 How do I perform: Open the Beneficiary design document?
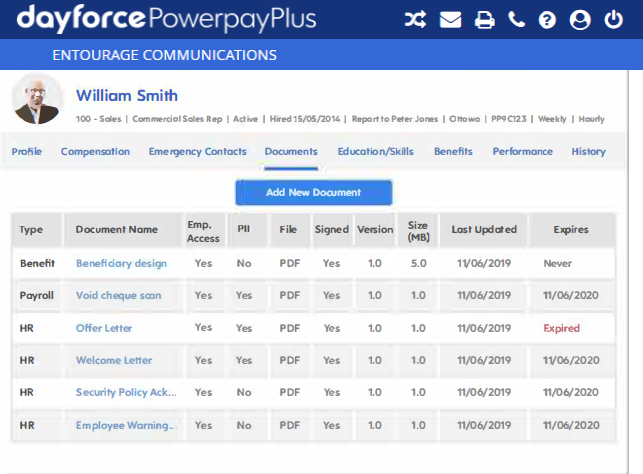click(121, 264)
